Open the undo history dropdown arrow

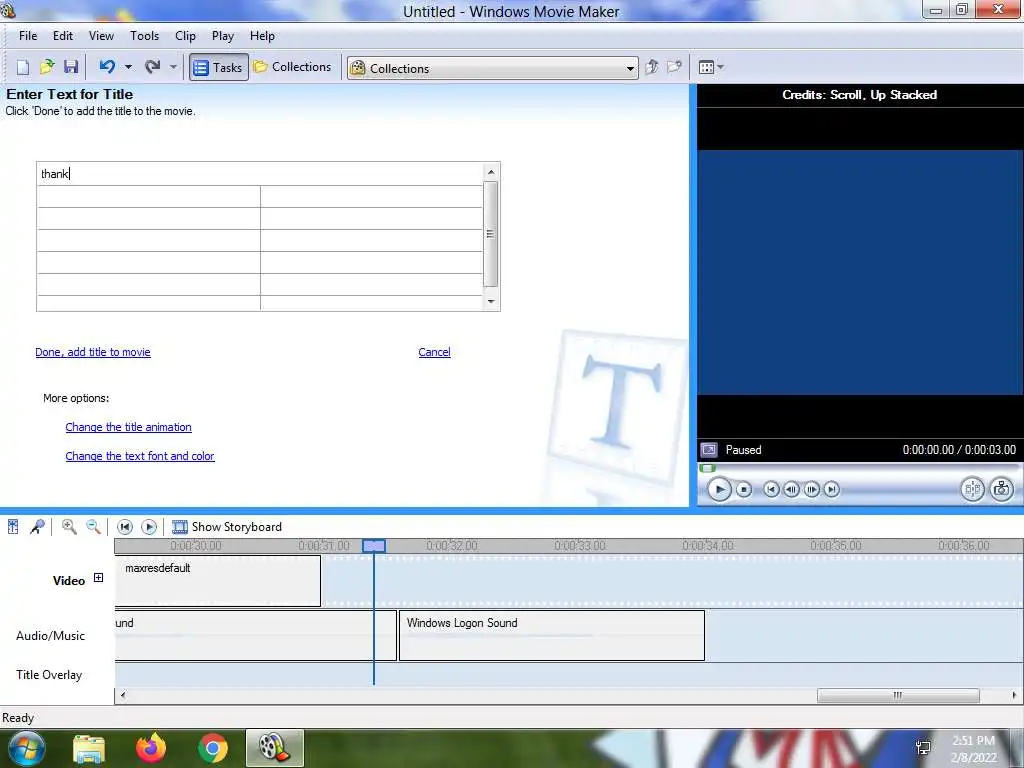coord(128,67)
